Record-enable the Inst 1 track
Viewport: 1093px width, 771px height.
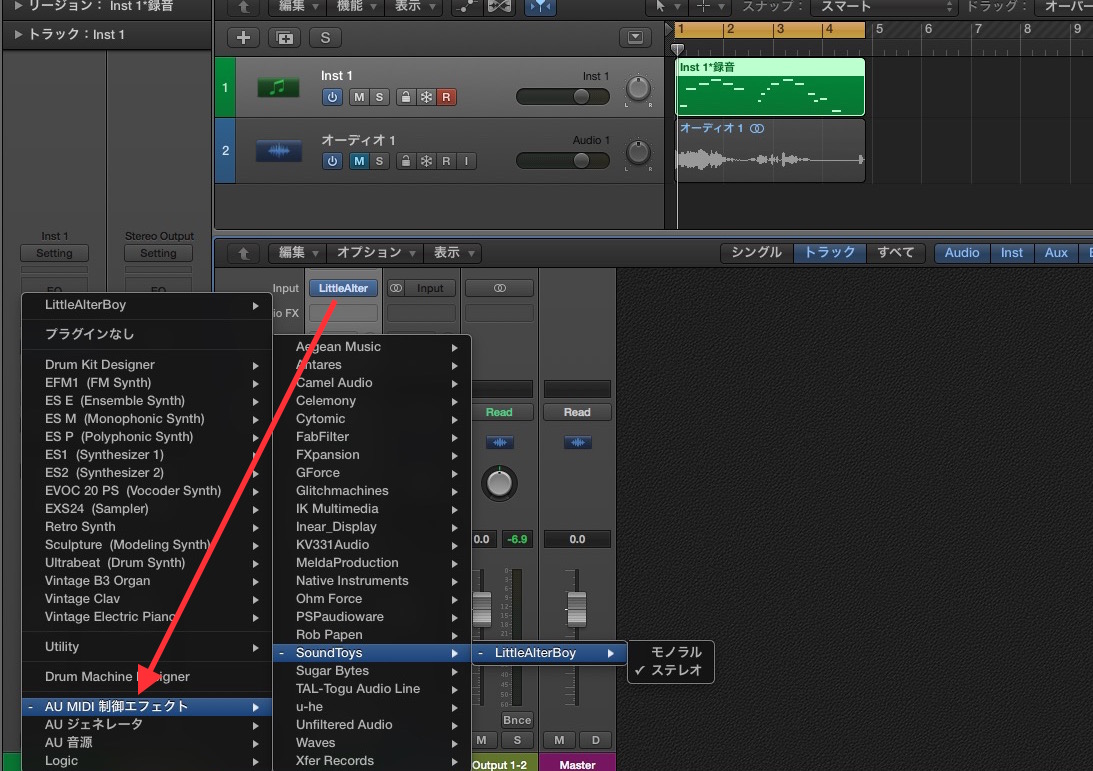pyautogui.click(x=446, y=97)
